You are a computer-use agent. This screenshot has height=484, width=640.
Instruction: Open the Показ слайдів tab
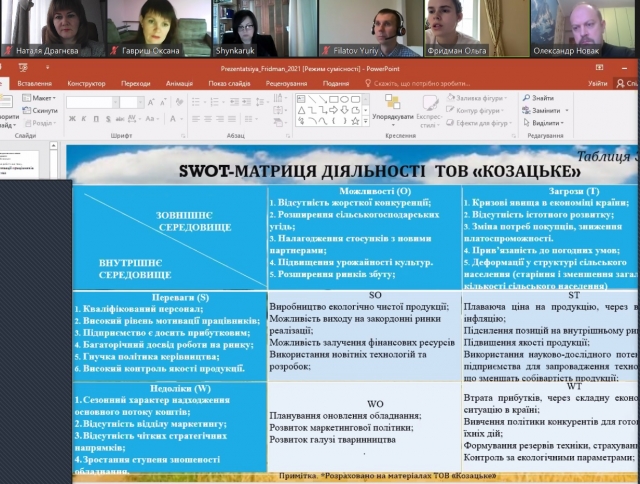[x=229, y=84]
